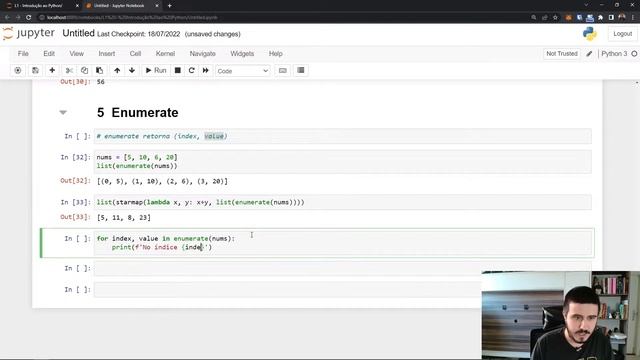
Task: Open the File menu
Action: (x=23, y=53)
